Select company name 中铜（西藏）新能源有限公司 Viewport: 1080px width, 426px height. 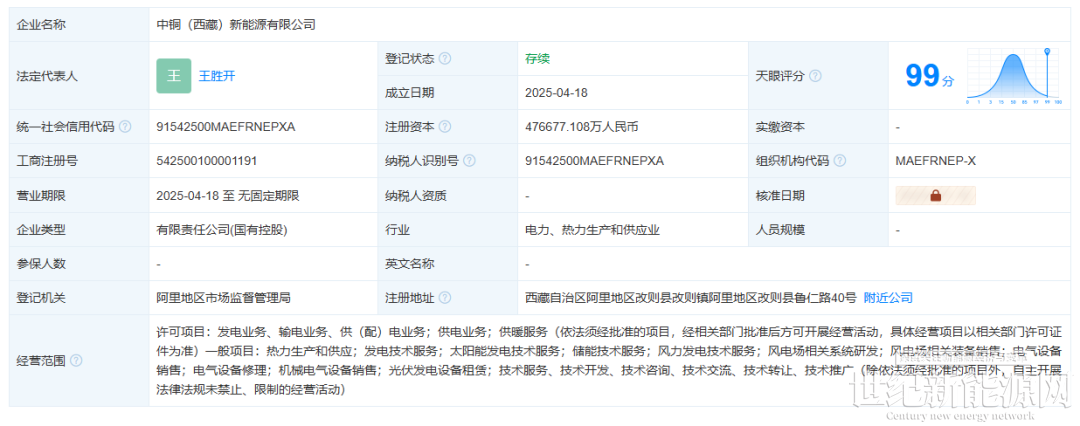point(236,25)
